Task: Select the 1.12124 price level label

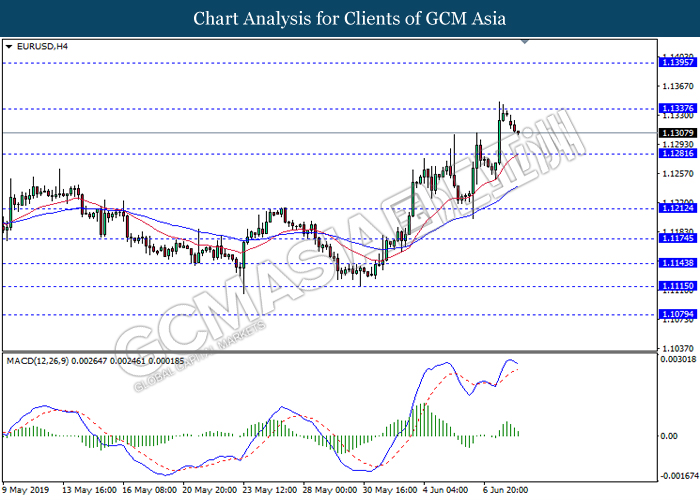Action: point(678,208)
